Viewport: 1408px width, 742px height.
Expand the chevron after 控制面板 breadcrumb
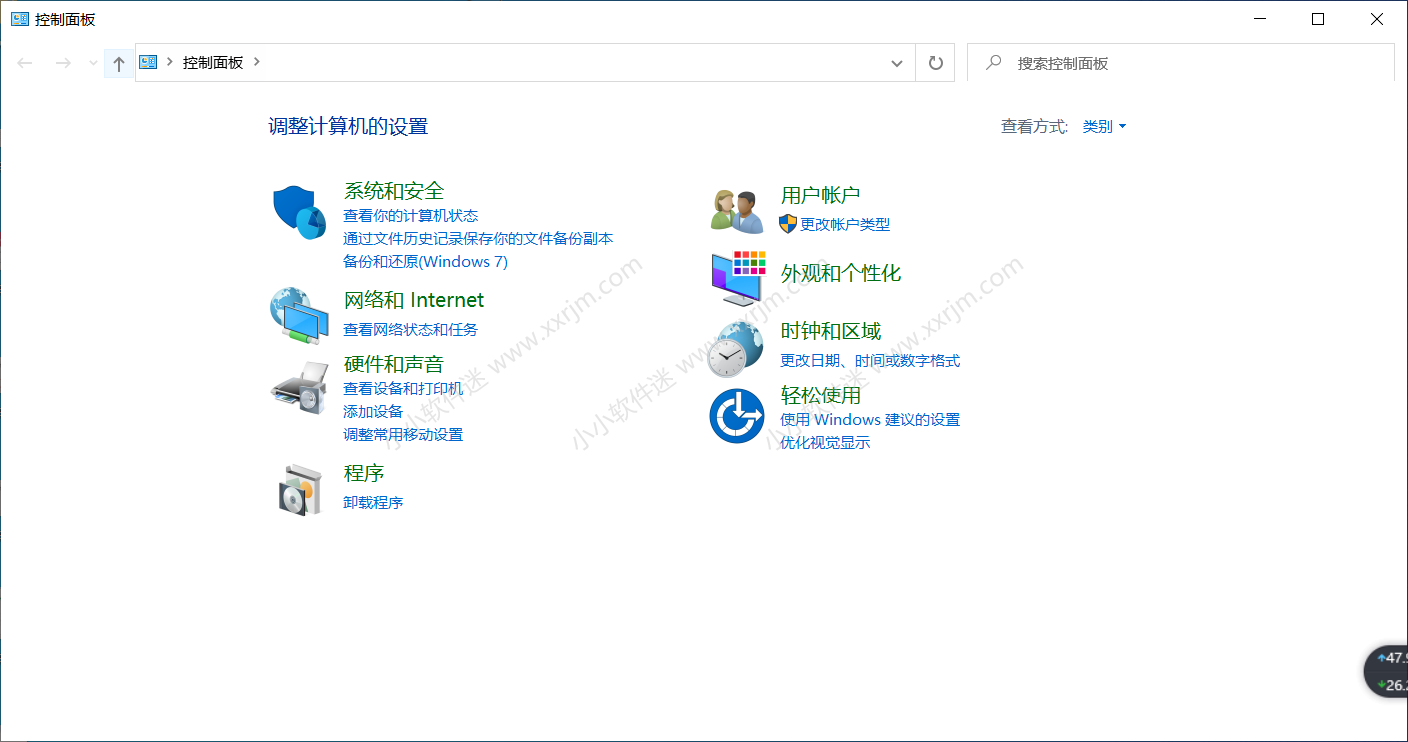pyautogui.click(x=257, y=62)
